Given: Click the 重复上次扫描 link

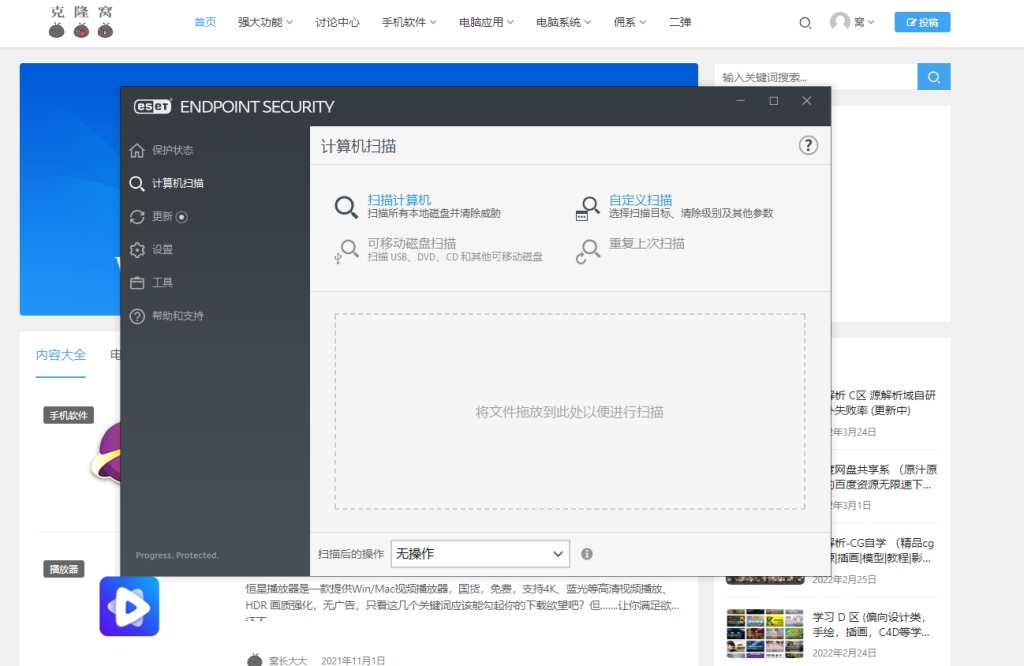Looking at the screenshot, I should (647, 244).
